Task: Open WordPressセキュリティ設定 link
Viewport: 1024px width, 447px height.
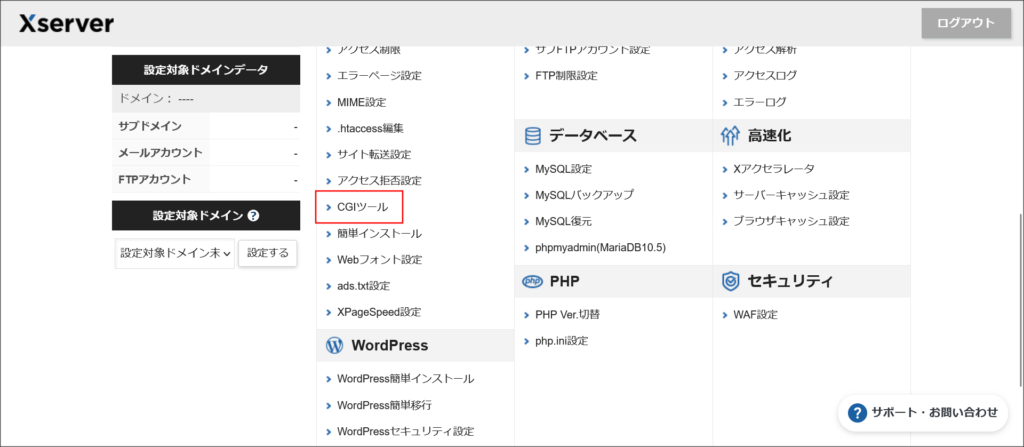Action: click(405, 431)
